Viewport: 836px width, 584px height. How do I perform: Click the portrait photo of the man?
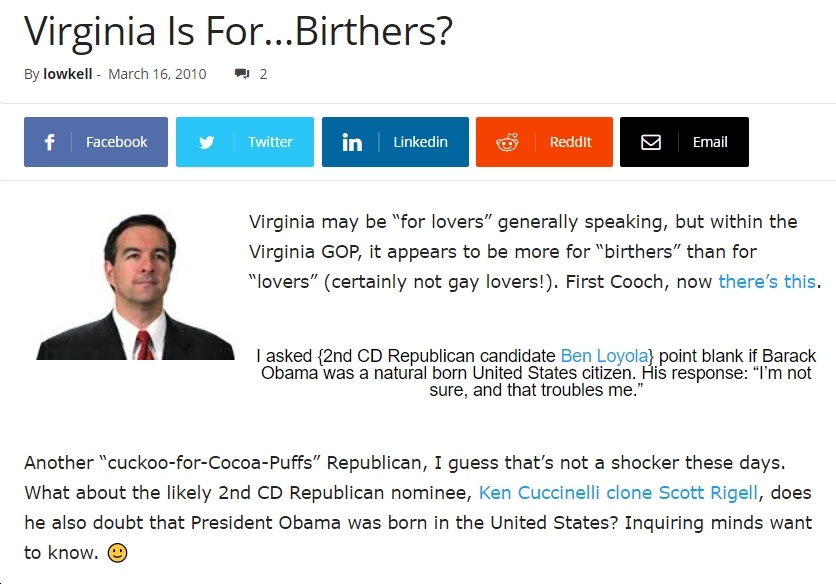[x=135, y=287]
